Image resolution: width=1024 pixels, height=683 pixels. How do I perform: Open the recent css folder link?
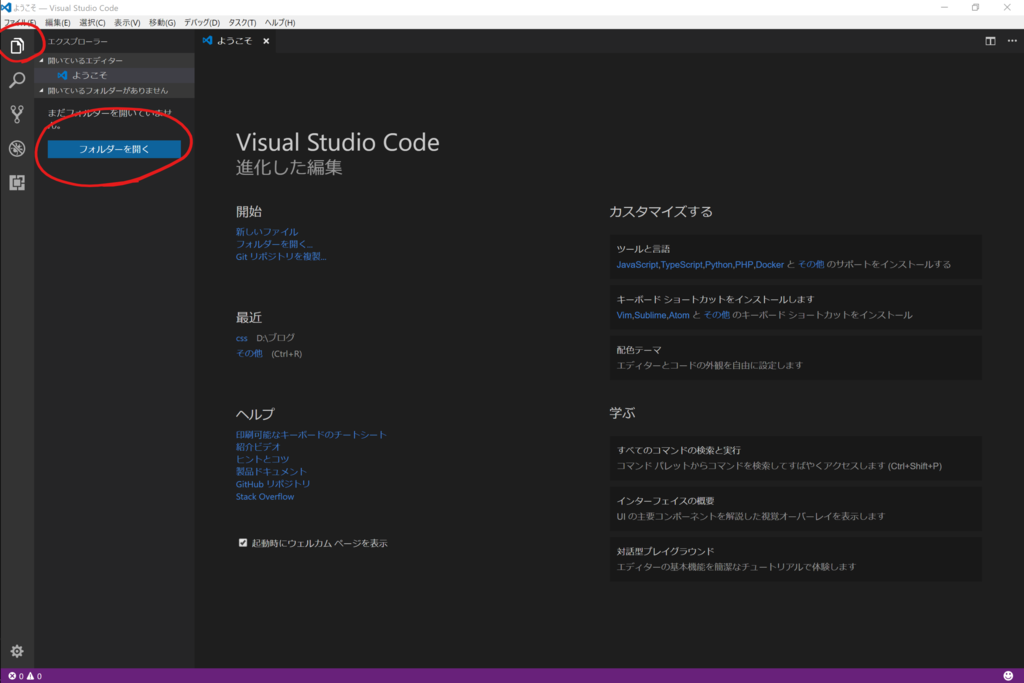pos(242,338)
